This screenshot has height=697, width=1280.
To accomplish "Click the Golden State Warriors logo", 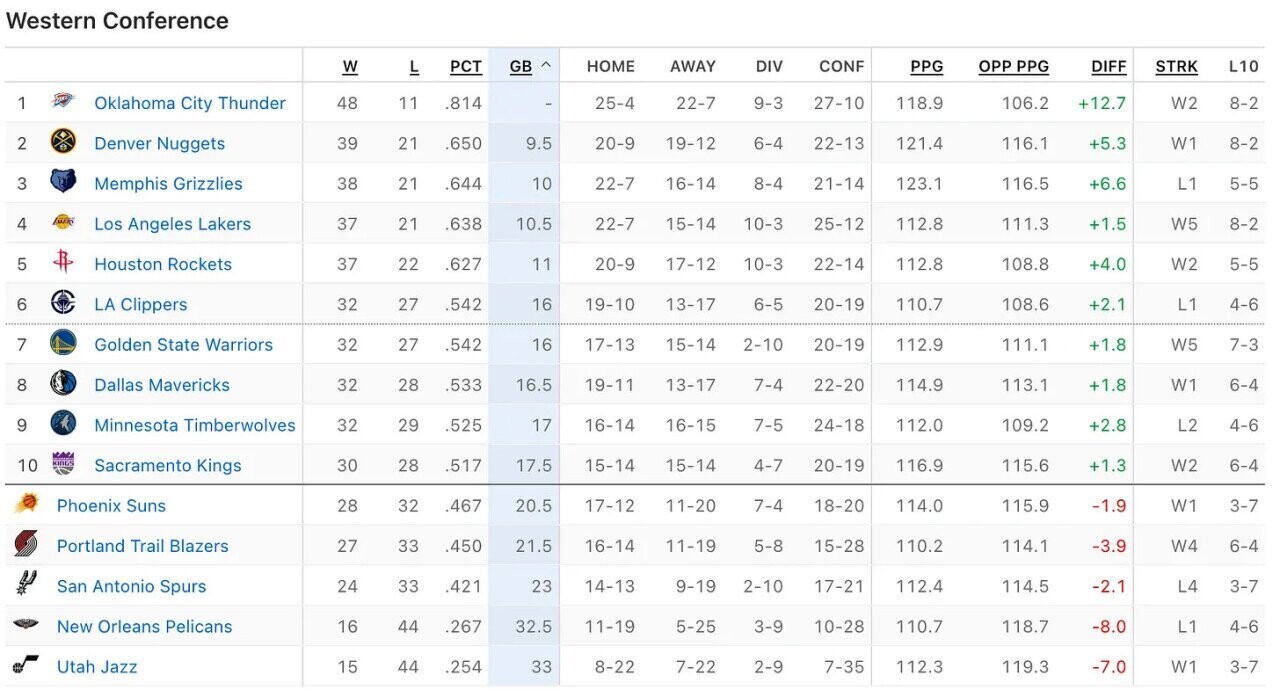I will (x=63, y=344).
